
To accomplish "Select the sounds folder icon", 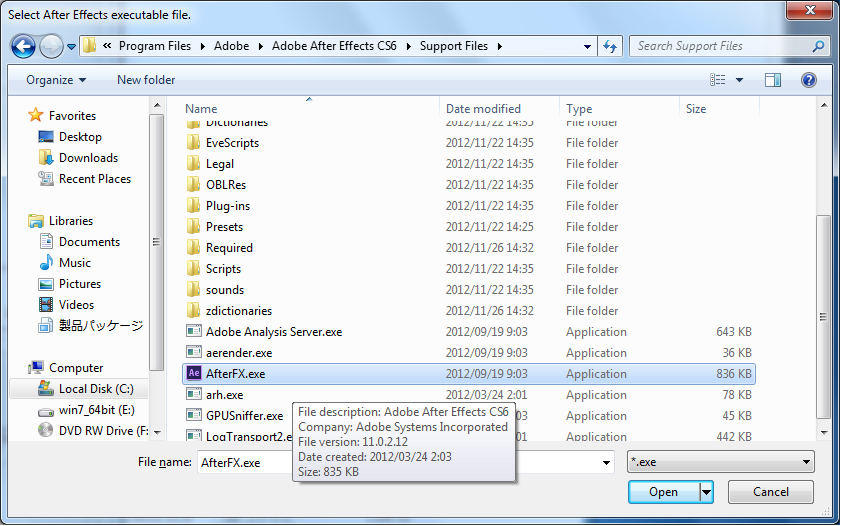I will coord(193,290).
